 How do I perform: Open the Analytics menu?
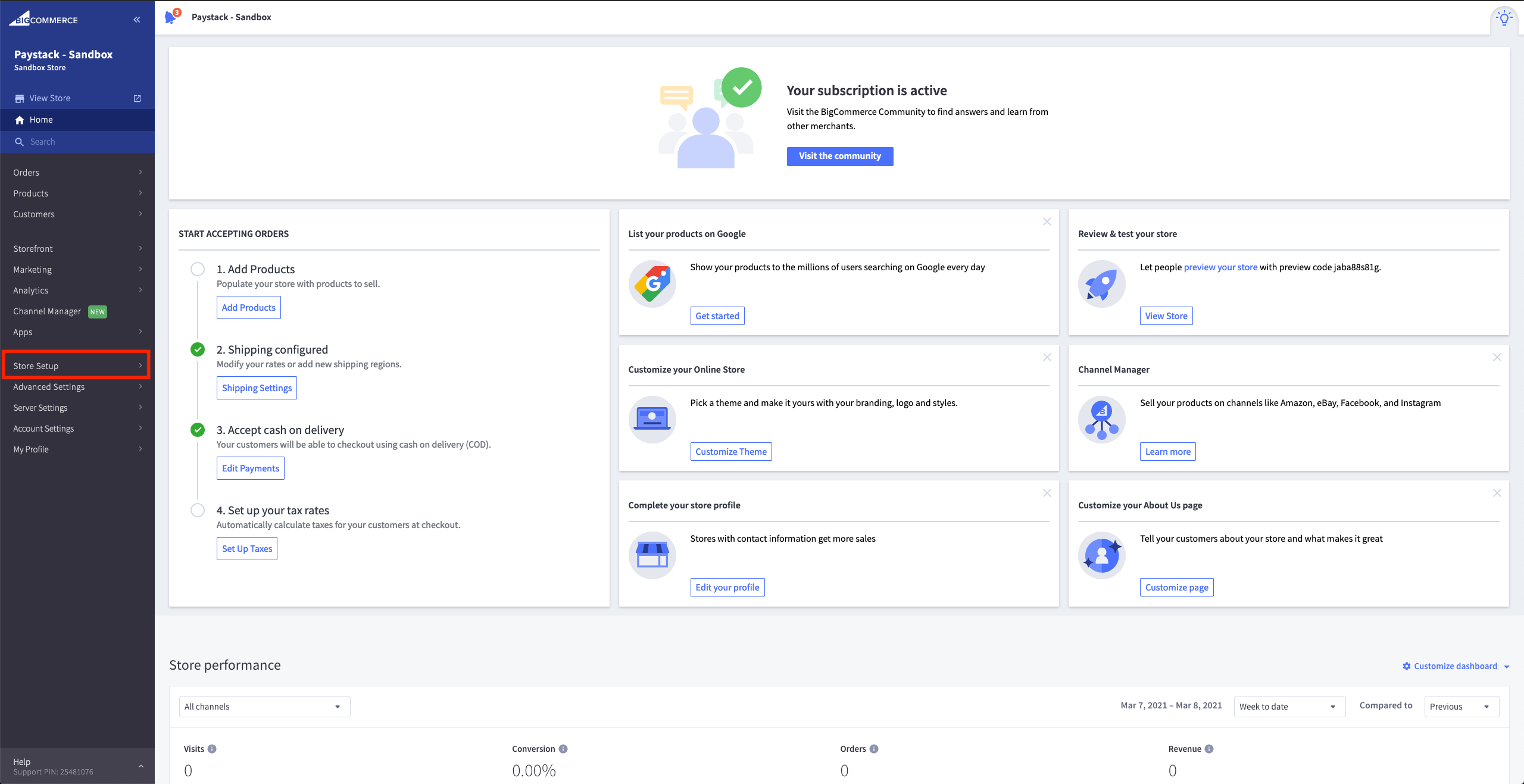[77, 291]
